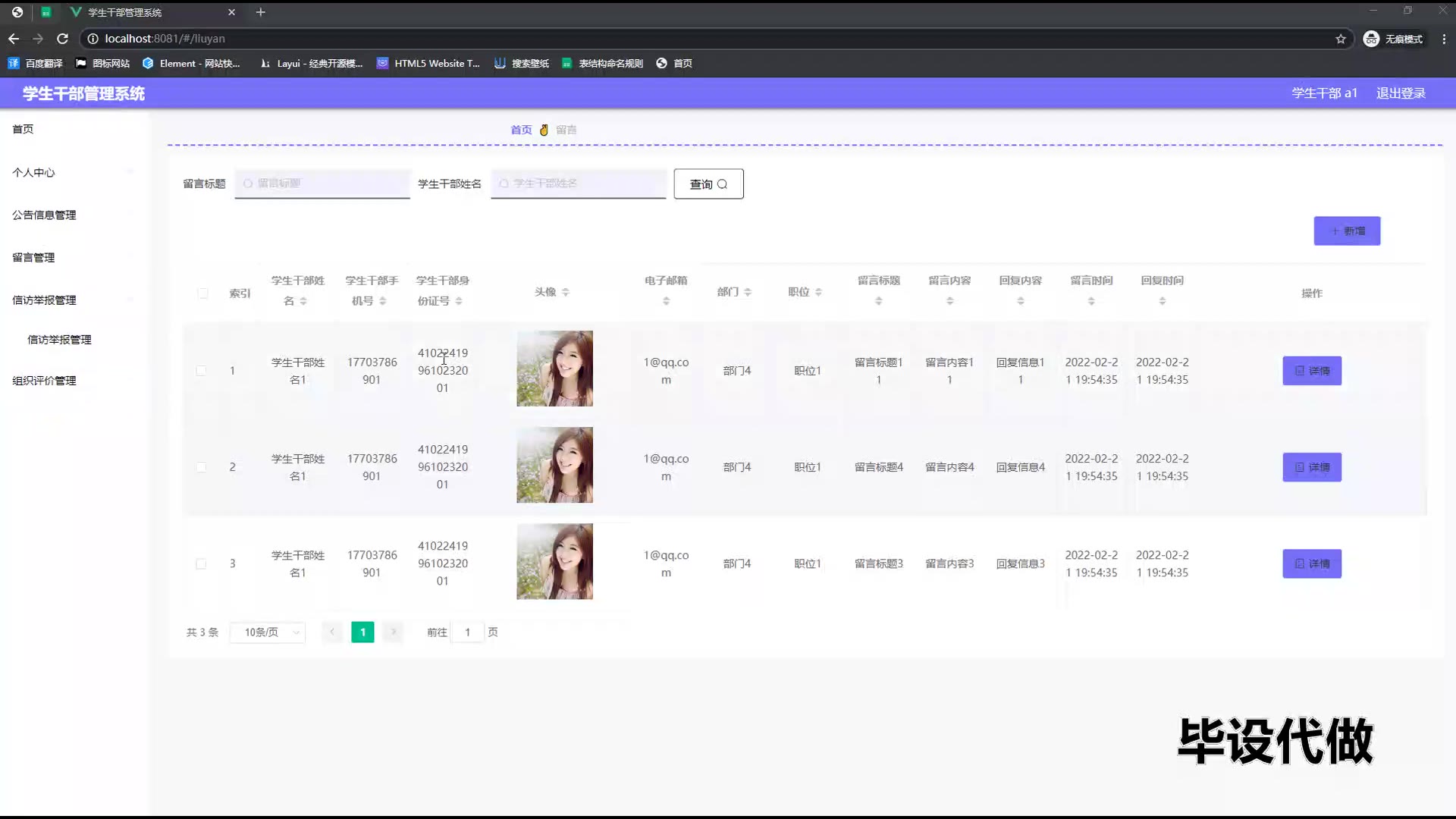Collapse 信访举报管理 parent sidebar menu
The width and height of the screenshot is (1456, 819).
tap(44, 300)
